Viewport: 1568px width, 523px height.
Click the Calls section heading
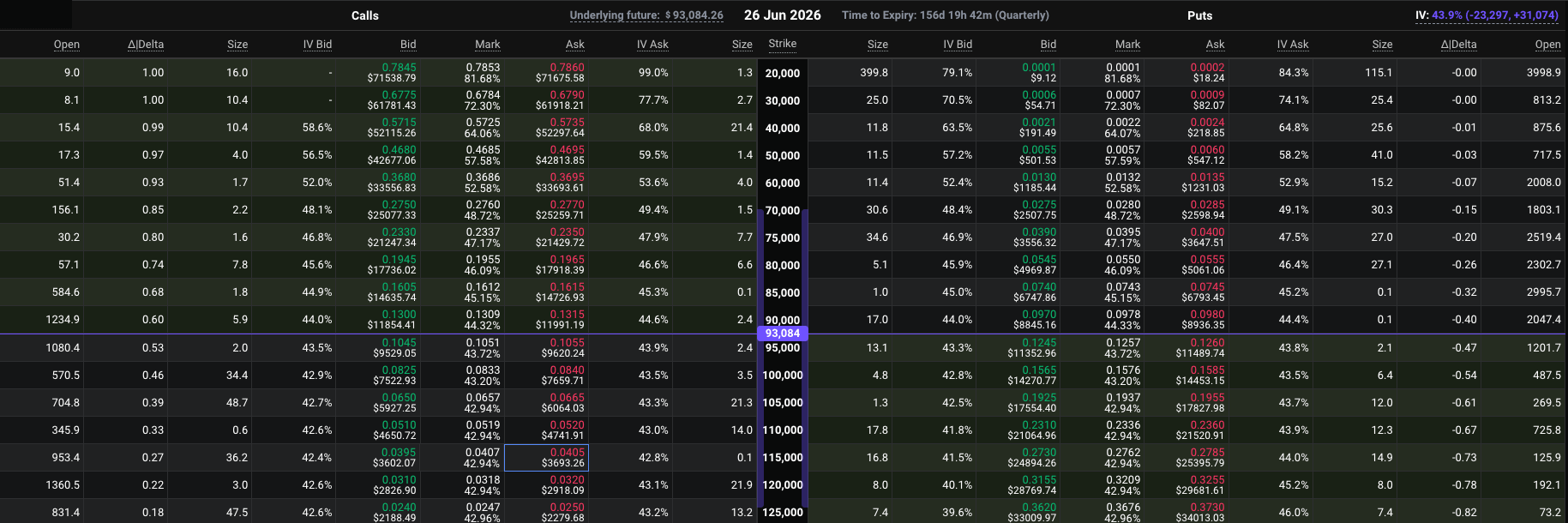click(364, 15)
